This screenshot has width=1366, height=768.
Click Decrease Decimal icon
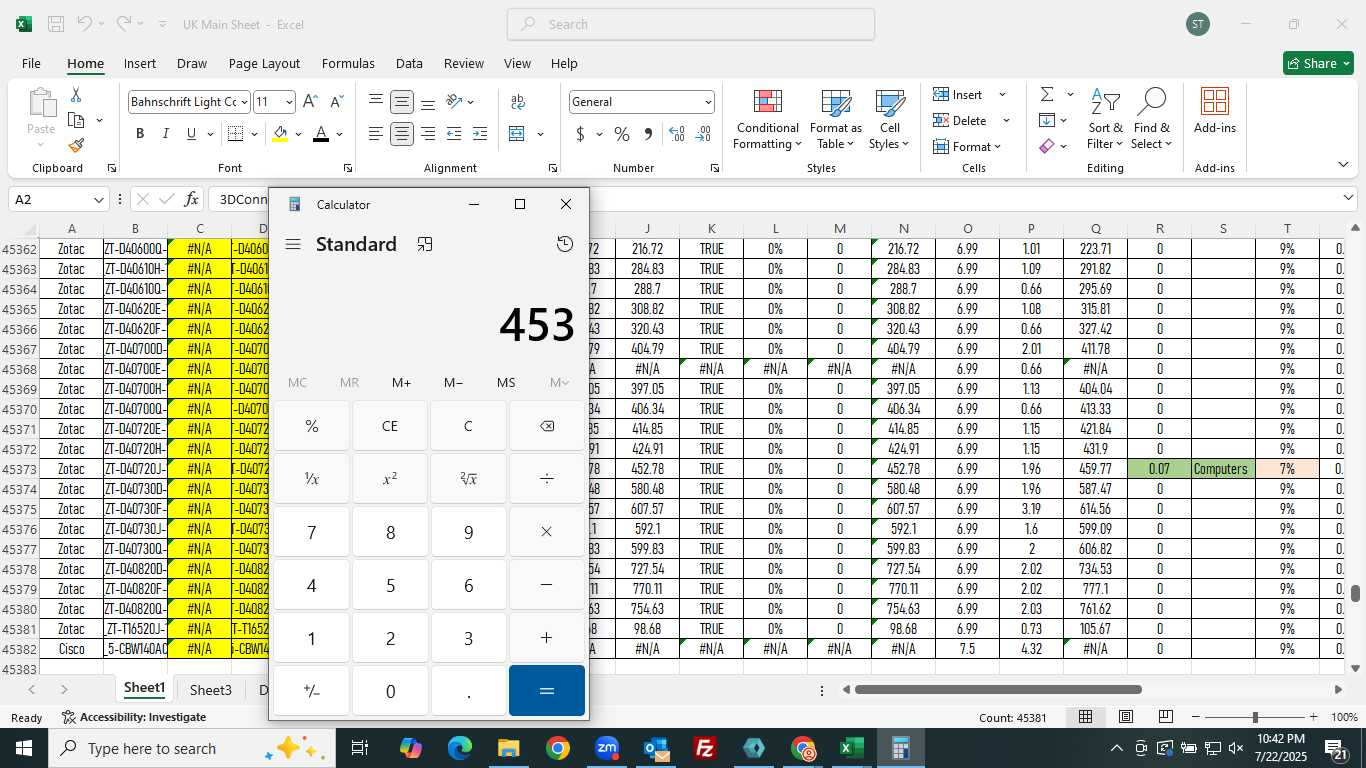point(703,134)
